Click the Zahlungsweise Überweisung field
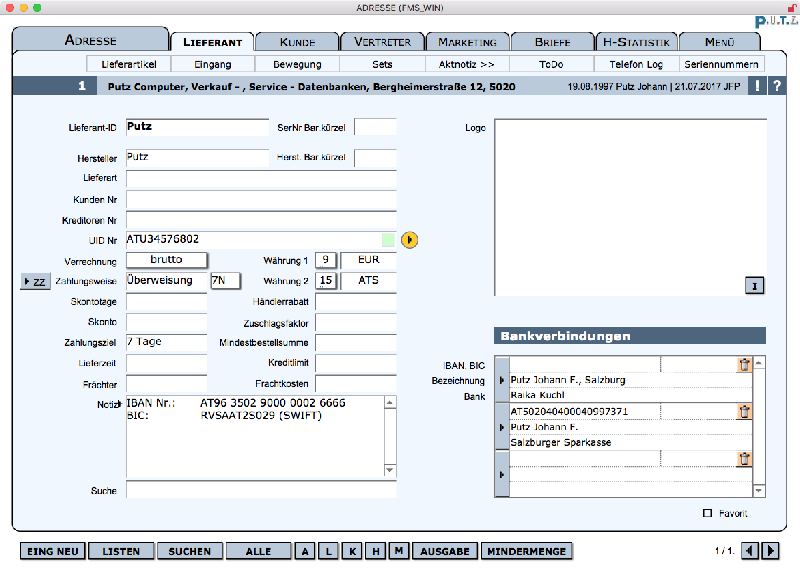 pos(167,281)
